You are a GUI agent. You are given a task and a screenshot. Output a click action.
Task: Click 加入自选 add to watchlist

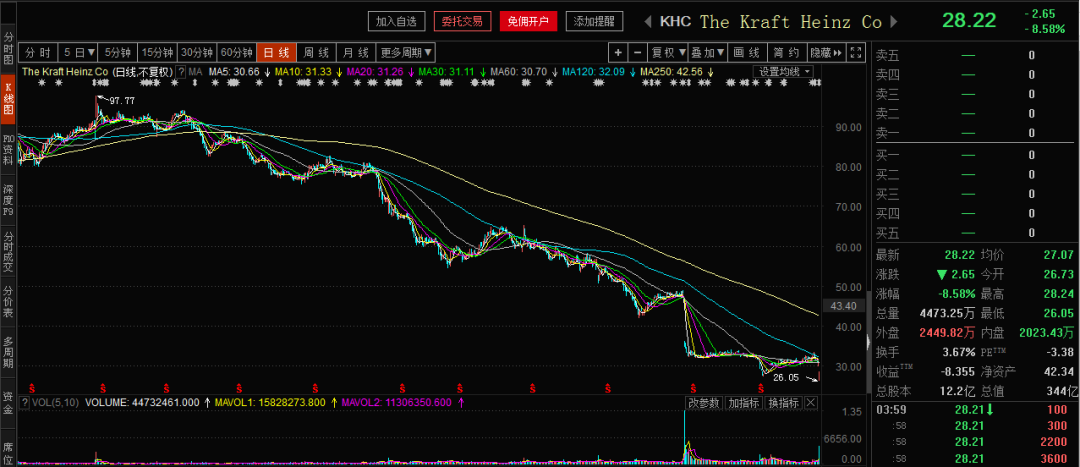click(x=397, y=21)
